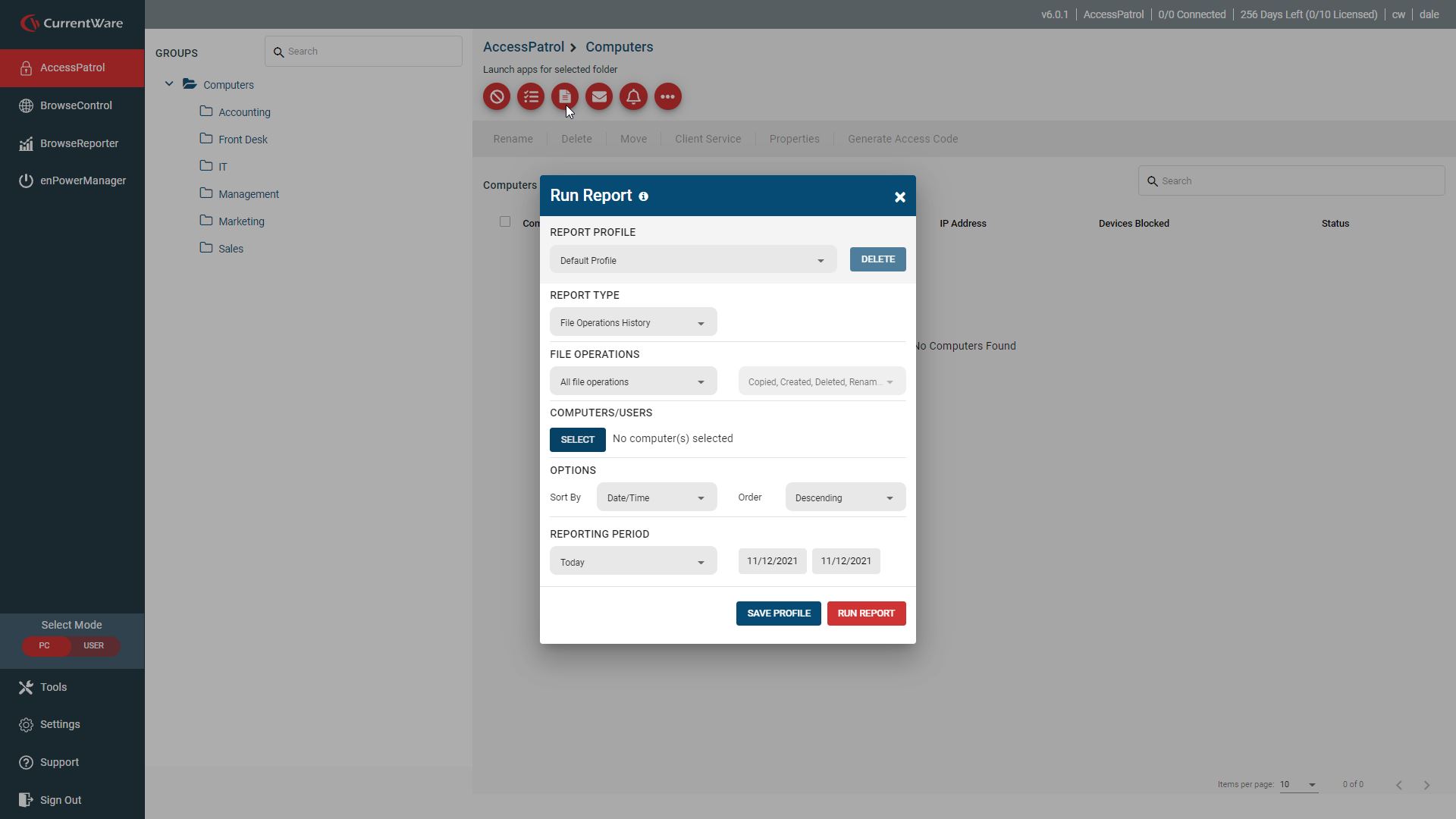Close the Run Report dialog
This screenshot has width=1456, height=819.
coord(900,197)
